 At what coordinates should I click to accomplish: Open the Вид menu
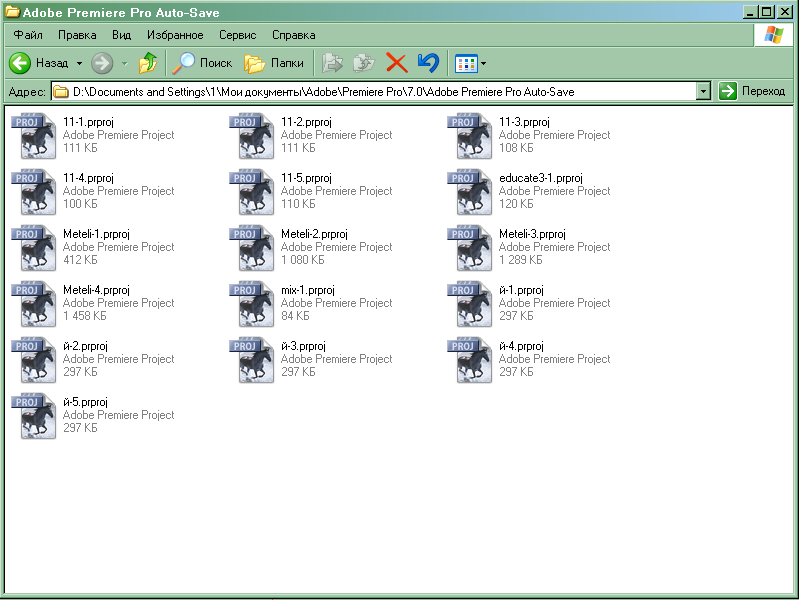[121, 35]
